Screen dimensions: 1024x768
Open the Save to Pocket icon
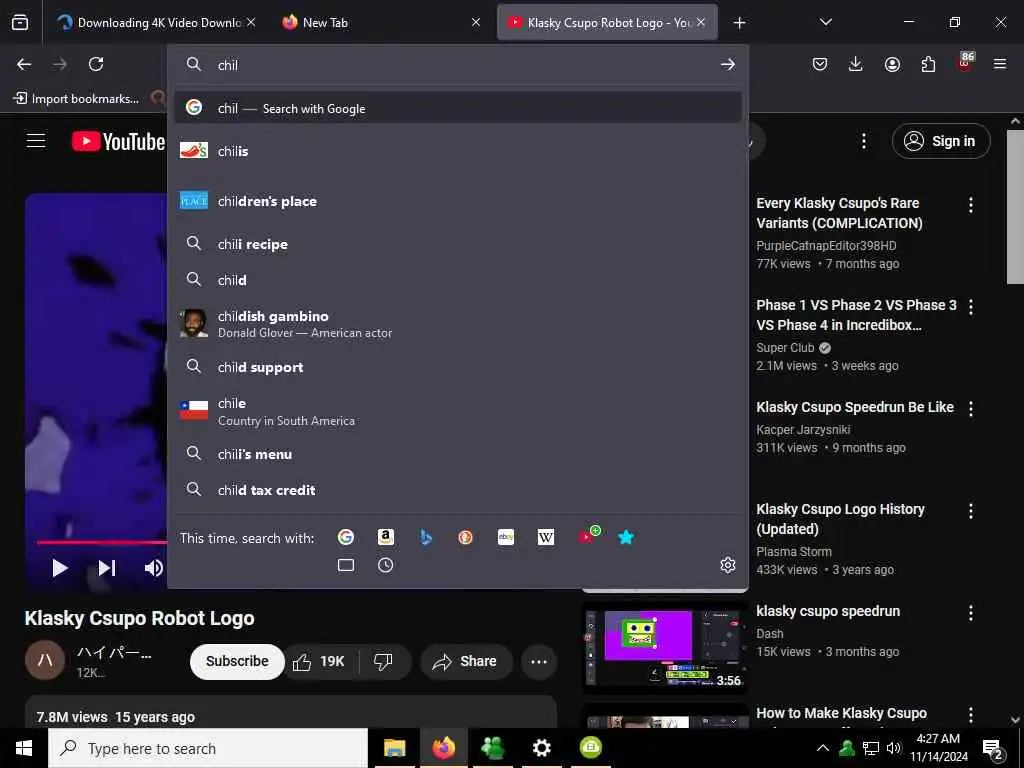click(820, 64)
